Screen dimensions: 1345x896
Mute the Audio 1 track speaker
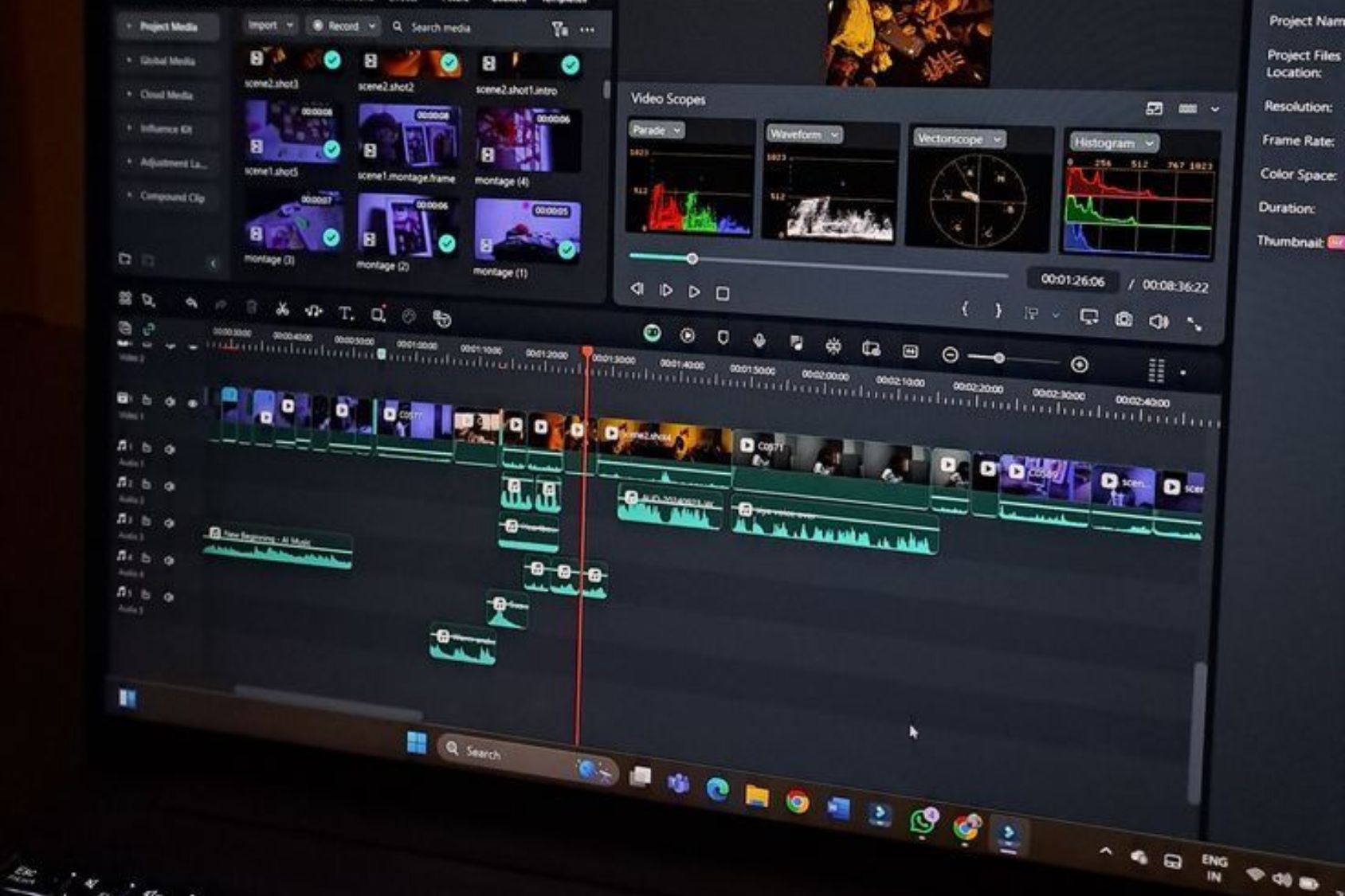pos(170,450)
